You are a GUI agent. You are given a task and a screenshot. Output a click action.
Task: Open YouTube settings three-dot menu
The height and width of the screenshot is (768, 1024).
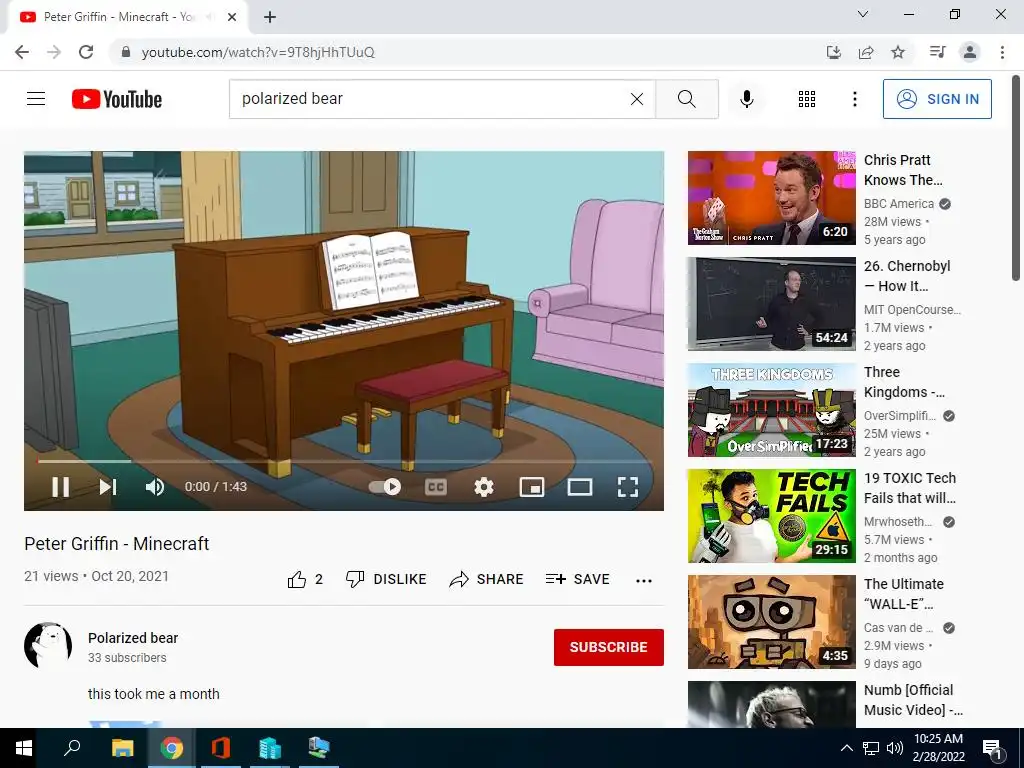click(x=854, y=99)
